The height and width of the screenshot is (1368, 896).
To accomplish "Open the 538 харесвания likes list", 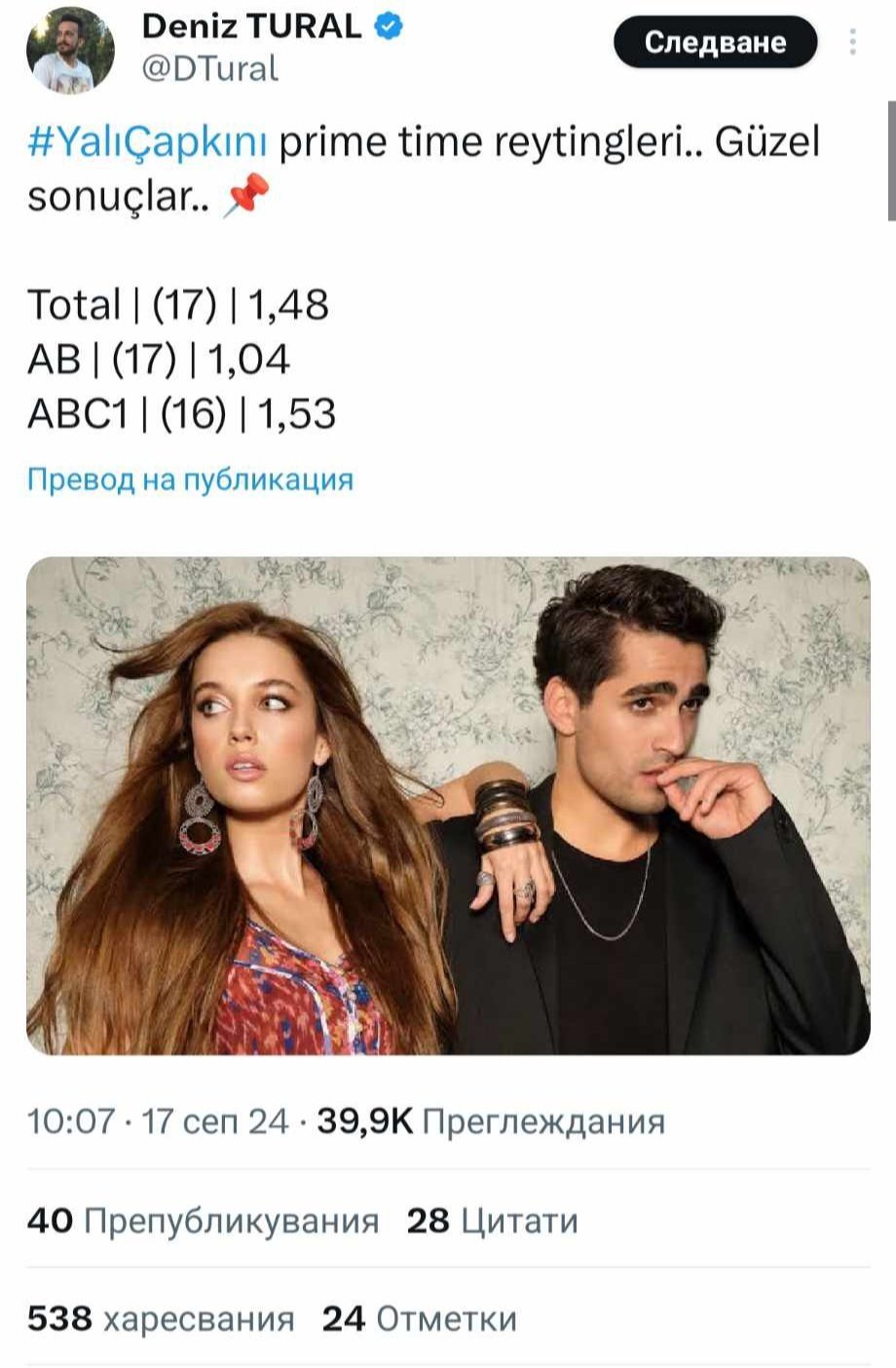I will pyautogui.click(x=161, y=1319).
